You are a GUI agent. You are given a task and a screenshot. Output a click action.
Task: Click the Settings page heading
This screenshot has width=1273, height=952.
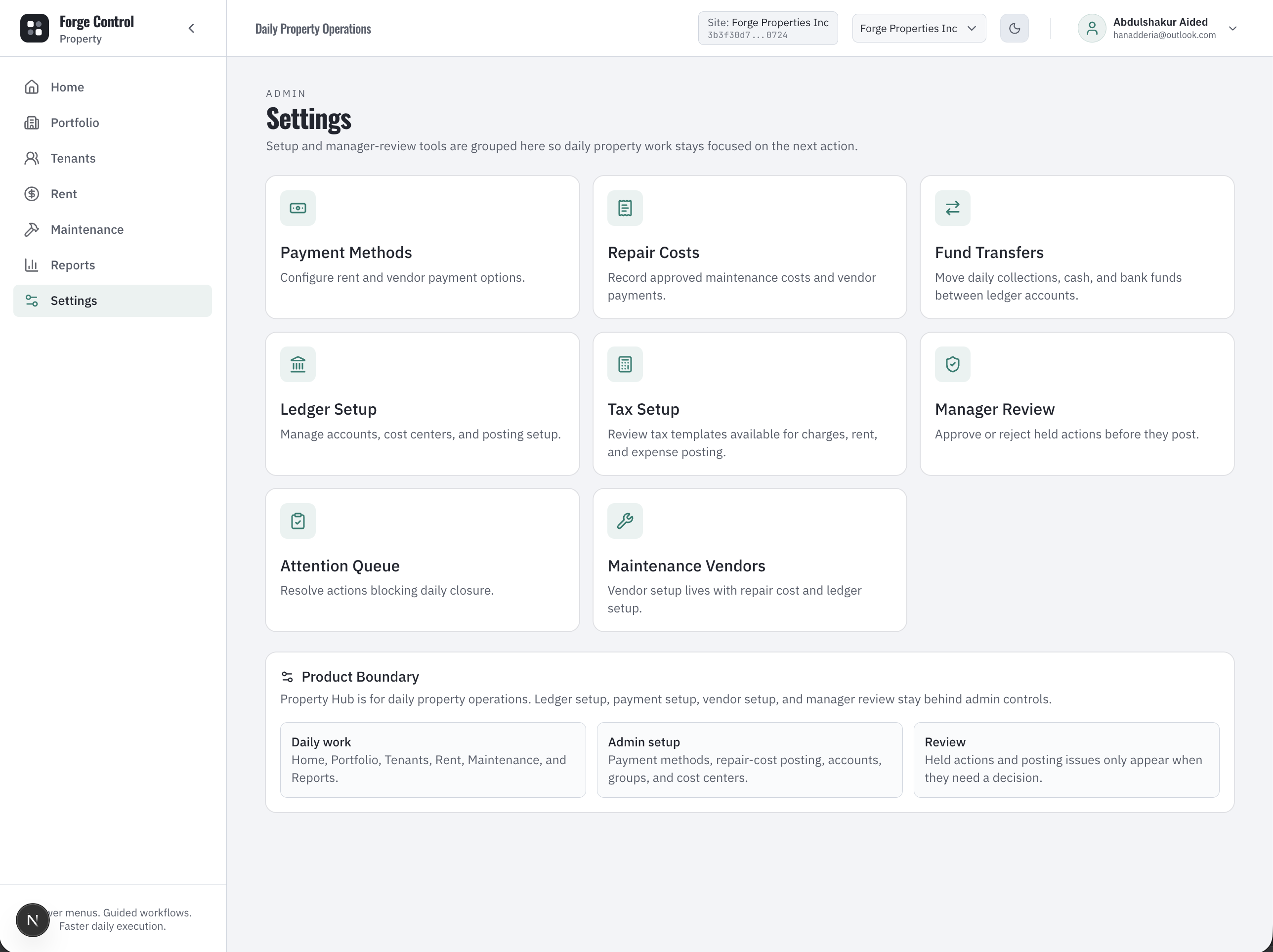pyautogui.click(x=308, y=119)
